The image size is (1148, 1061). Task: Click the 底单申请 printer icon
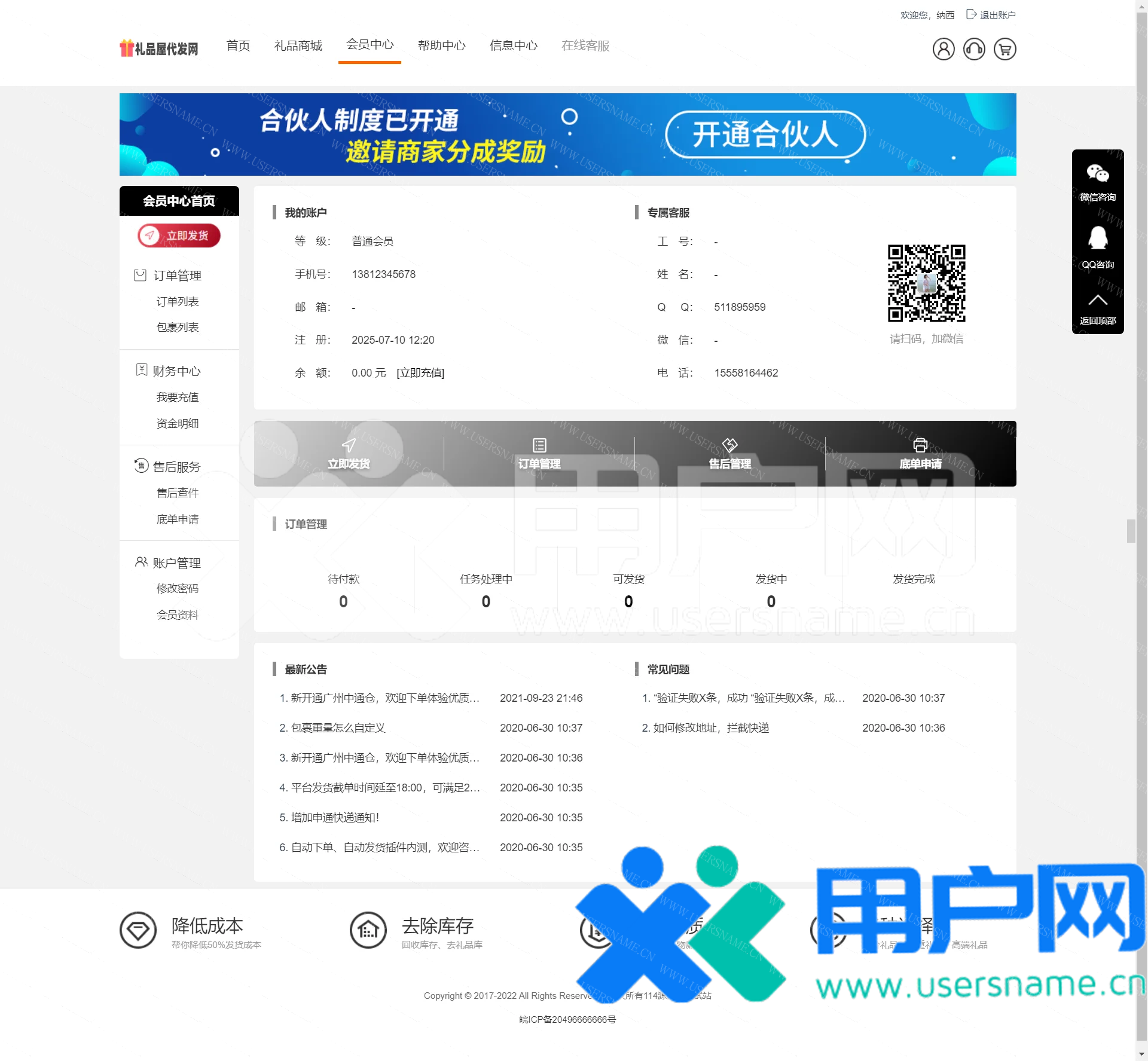(x=920, y=445)
